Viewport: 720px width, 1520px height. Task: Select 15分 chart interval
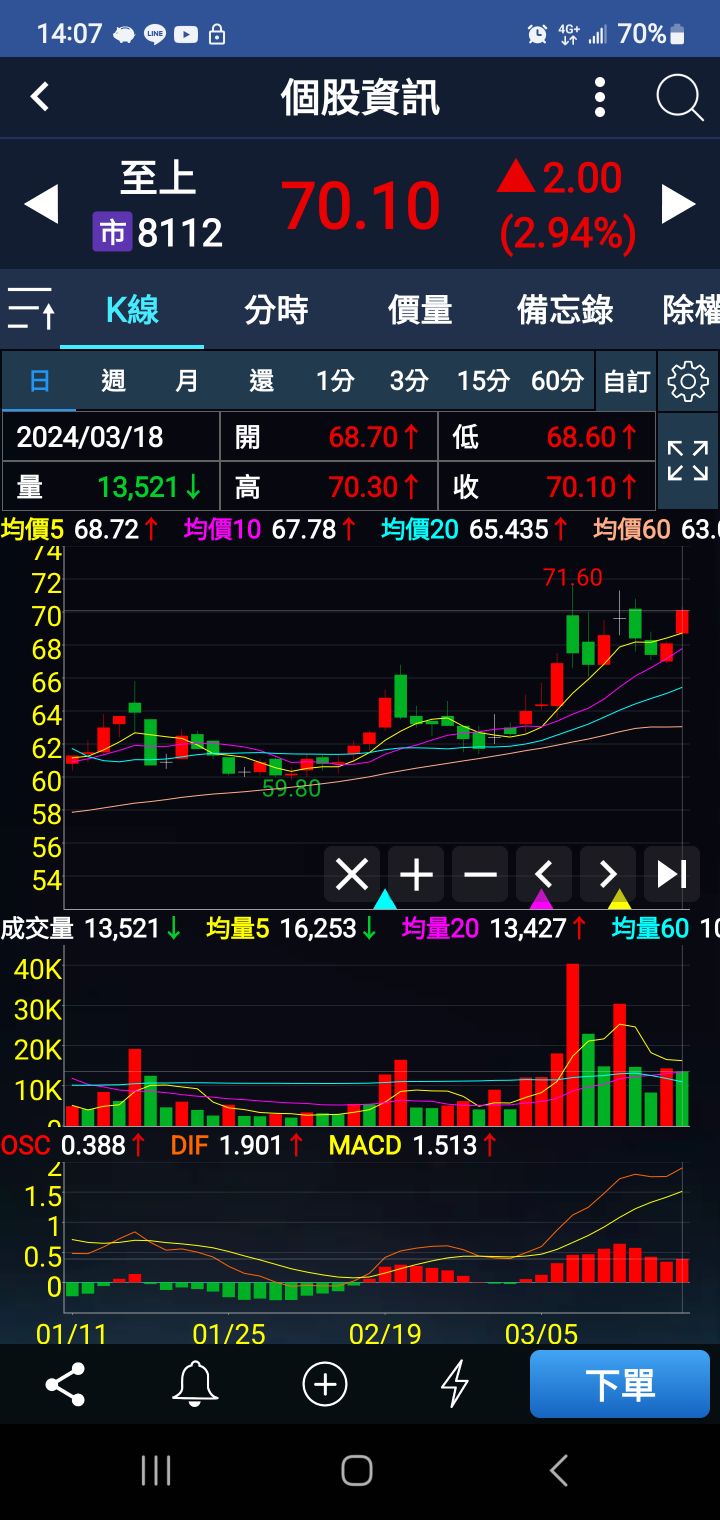[483, 381]
